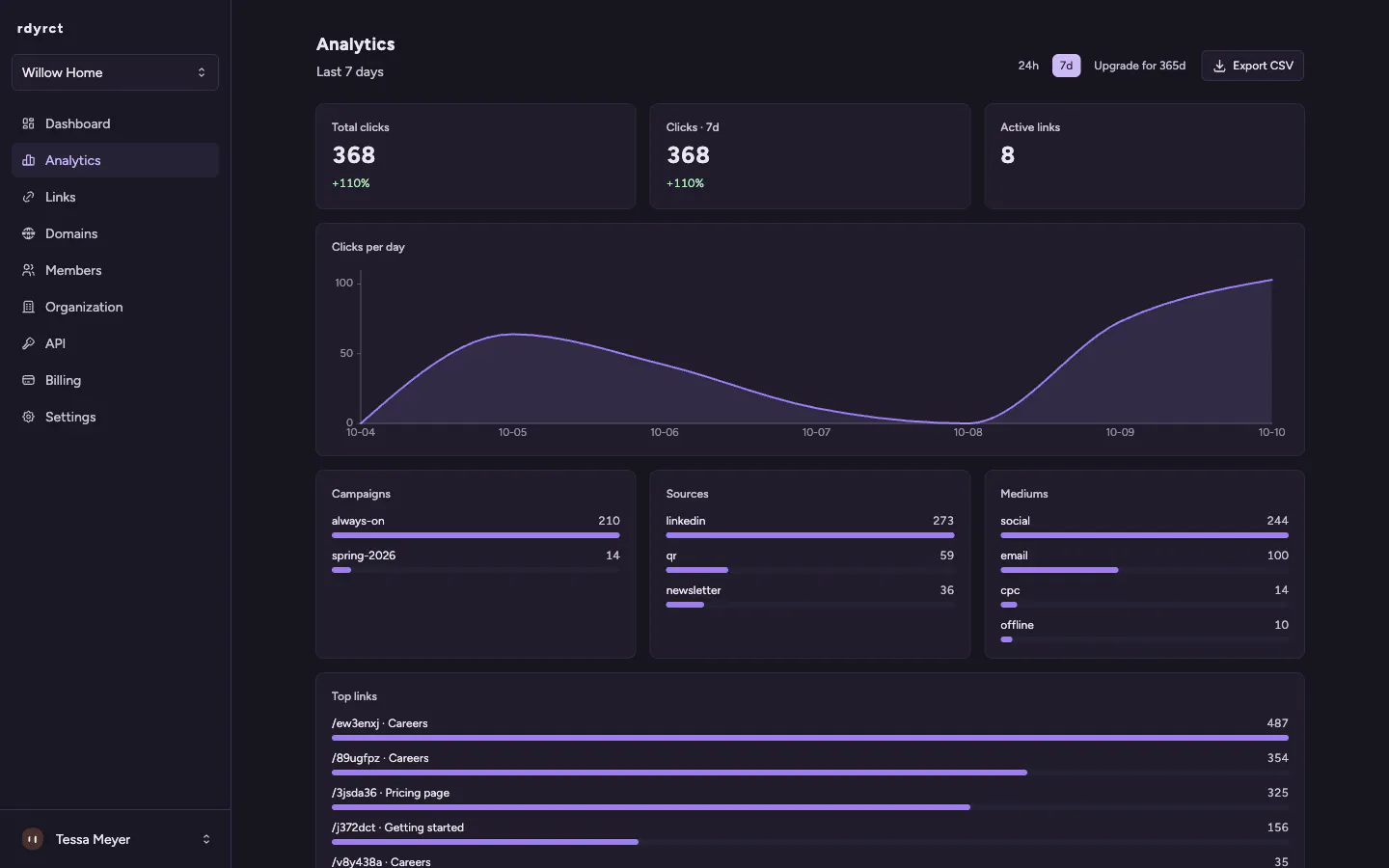Open Settings from the sidebar
The width and height of the screenshot is (1389, 868).
coord(115,417)
